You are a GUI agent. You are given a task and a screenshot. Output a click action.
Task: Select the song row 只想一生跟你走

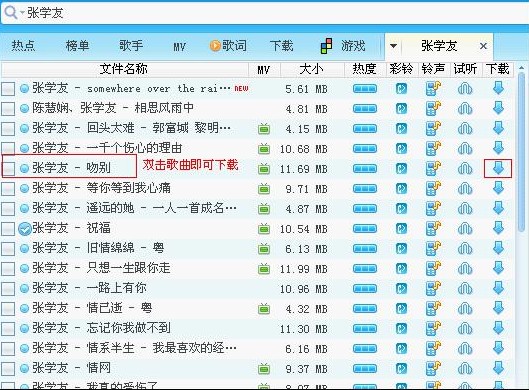pyautogui.click(x=258, y=269)
